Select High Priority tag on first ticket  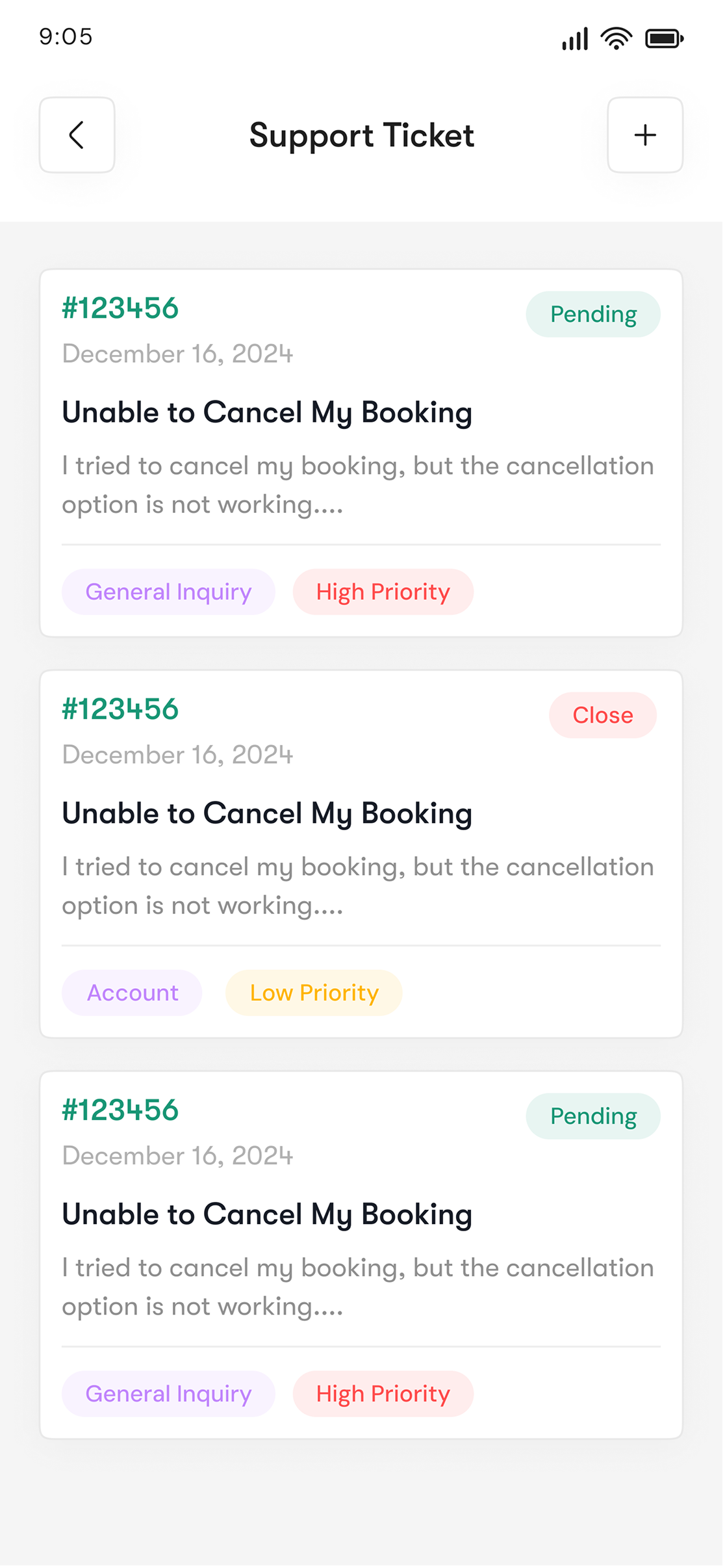(383, 592)
